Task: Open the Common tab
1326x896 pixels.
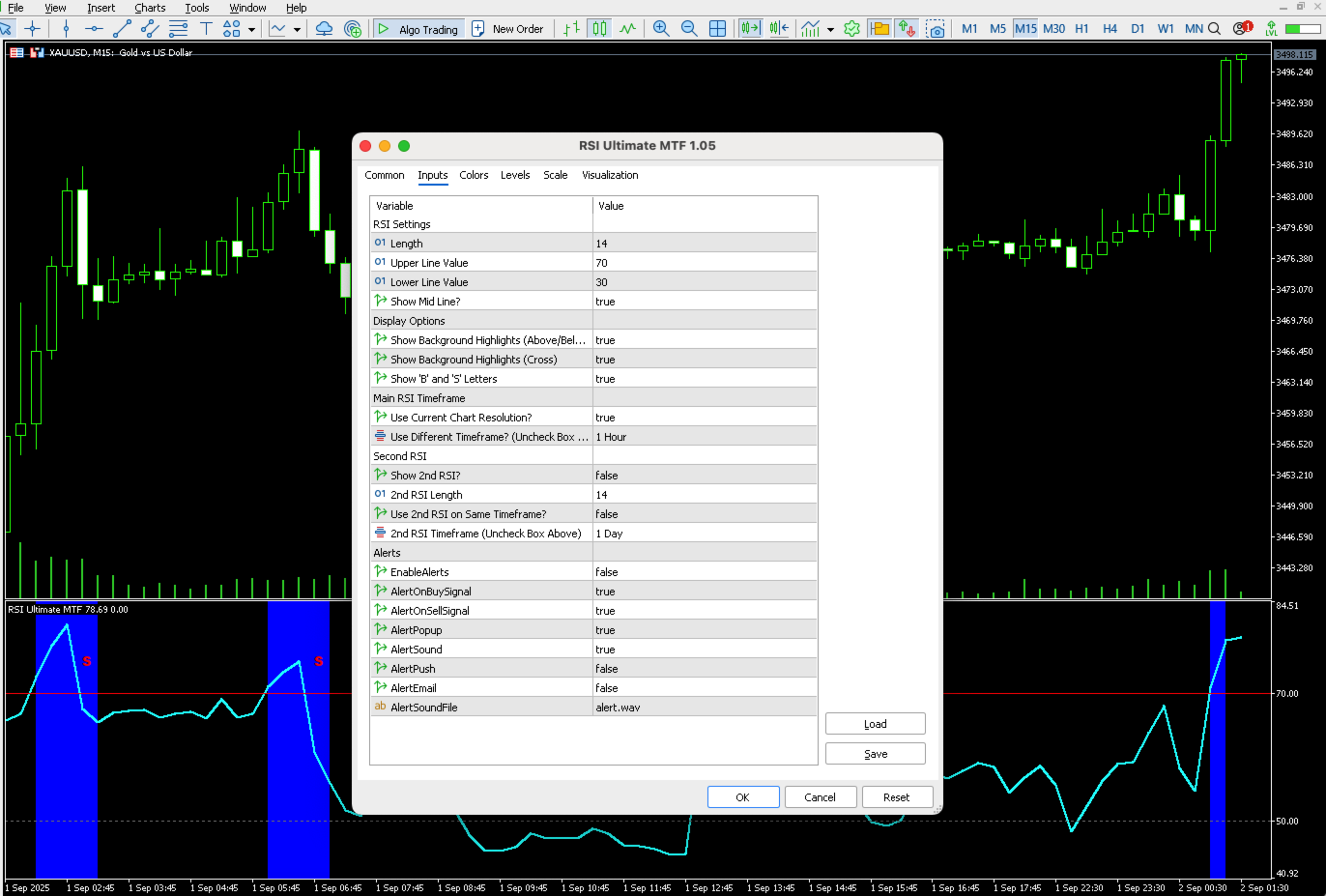Action: pos(385,175)
